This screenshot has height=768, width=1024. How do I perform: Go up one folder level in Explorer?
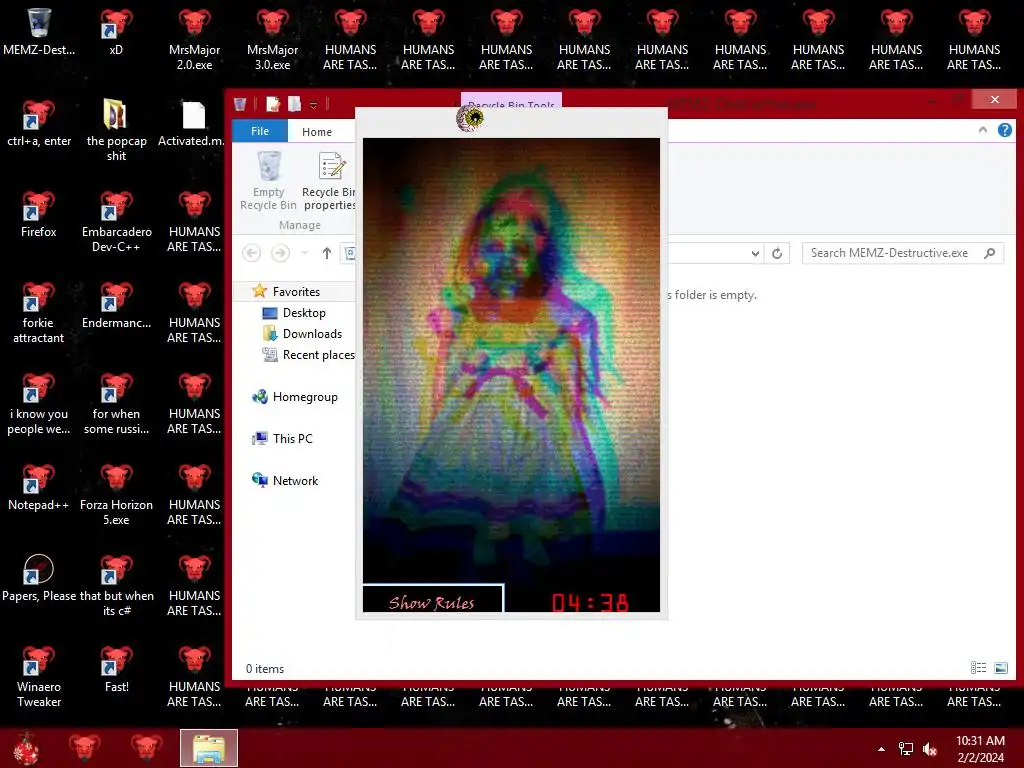(327, 253)
